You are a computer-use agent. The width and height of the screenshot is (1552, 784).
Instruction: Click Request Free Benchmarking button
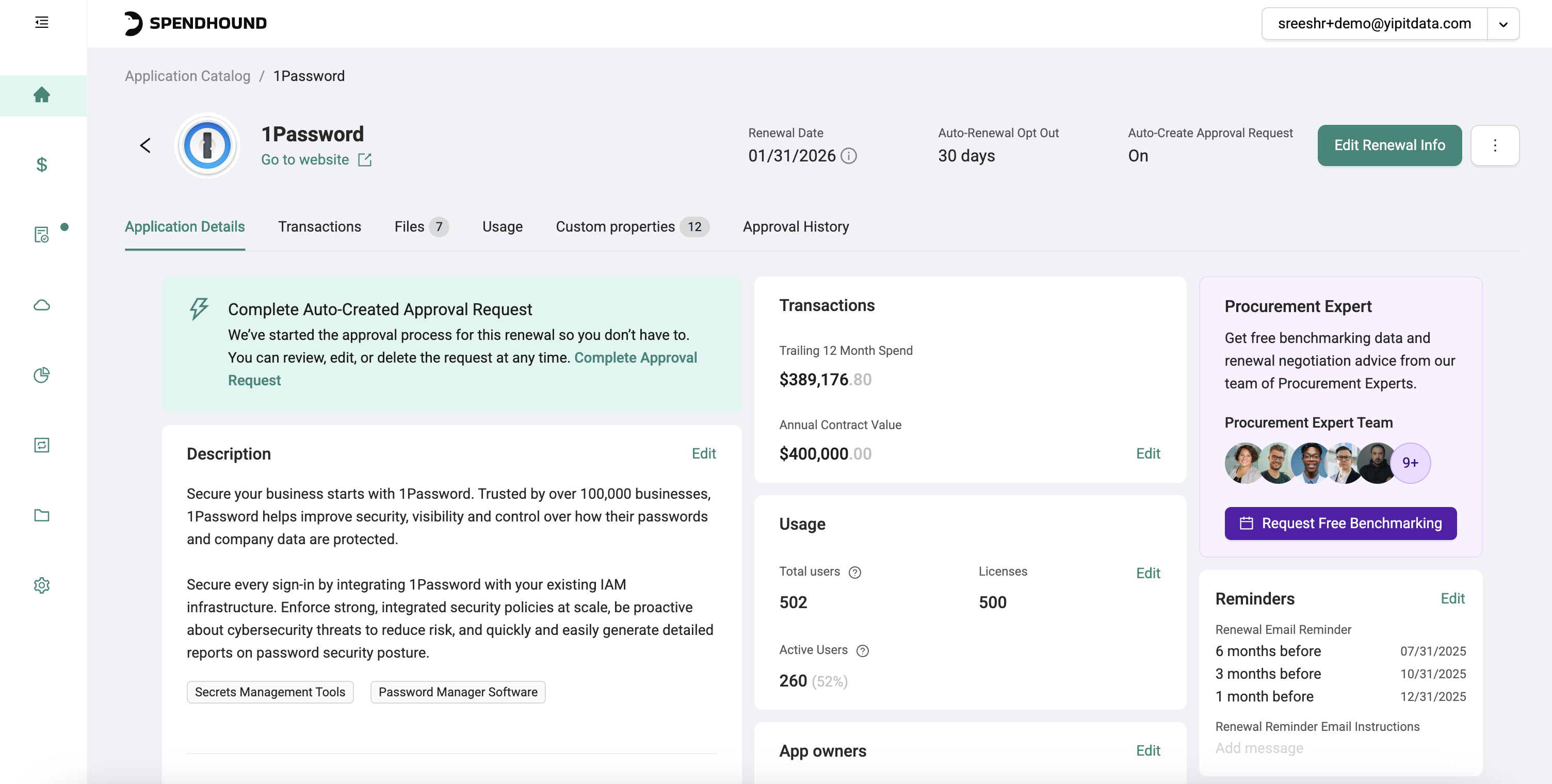click(x=1340, y=524)
